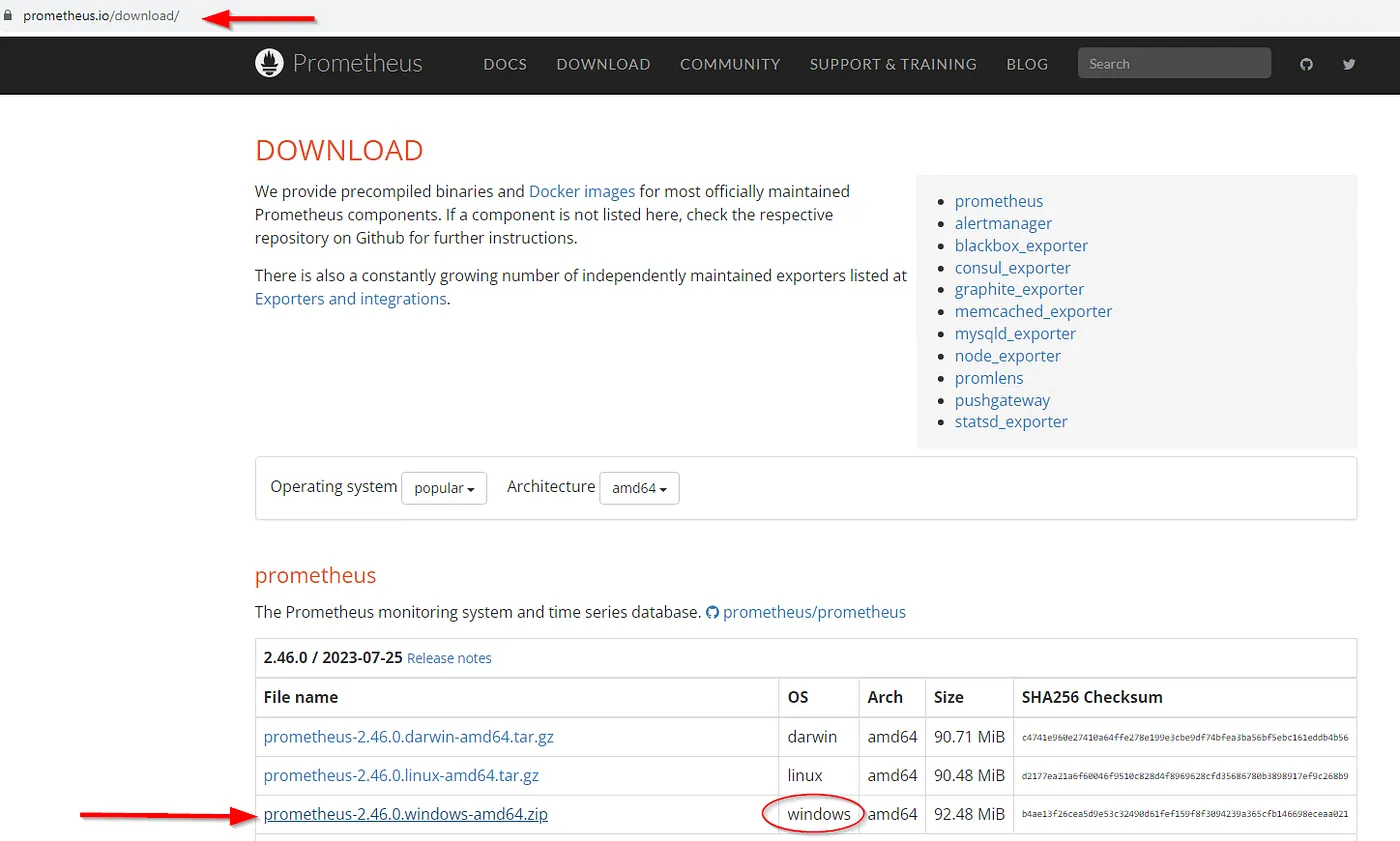
Task: Expand the Architecture amd64 dropdown
Action: tap(639, 488)
